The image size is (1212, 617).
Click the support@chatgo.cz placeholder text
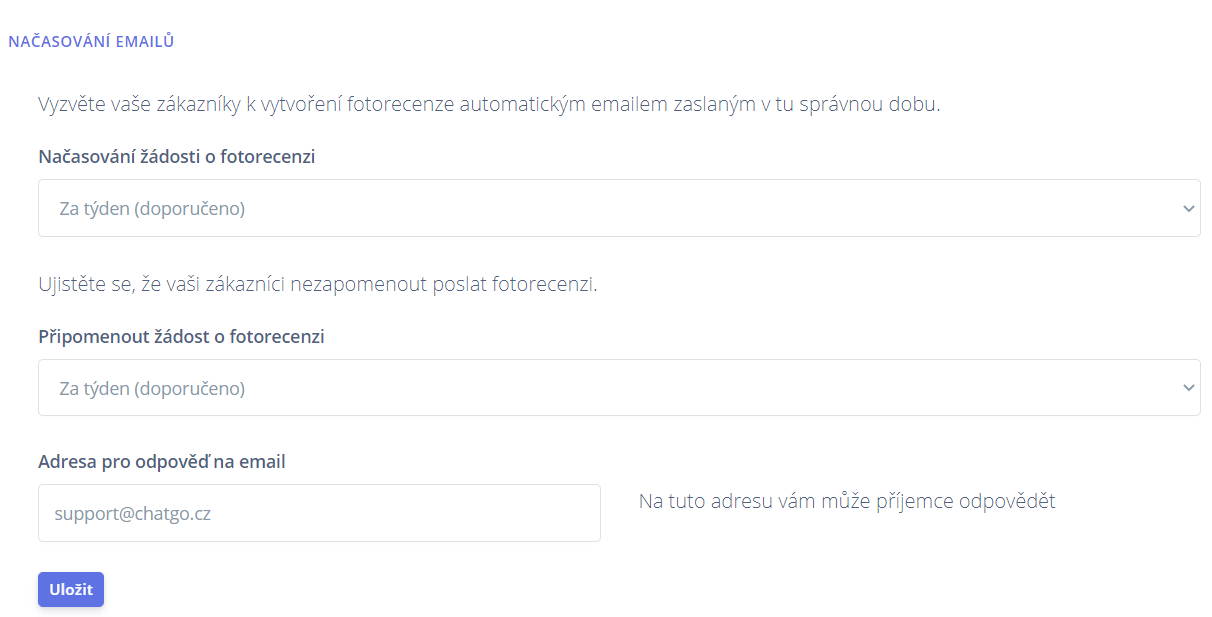pos(133,514)
